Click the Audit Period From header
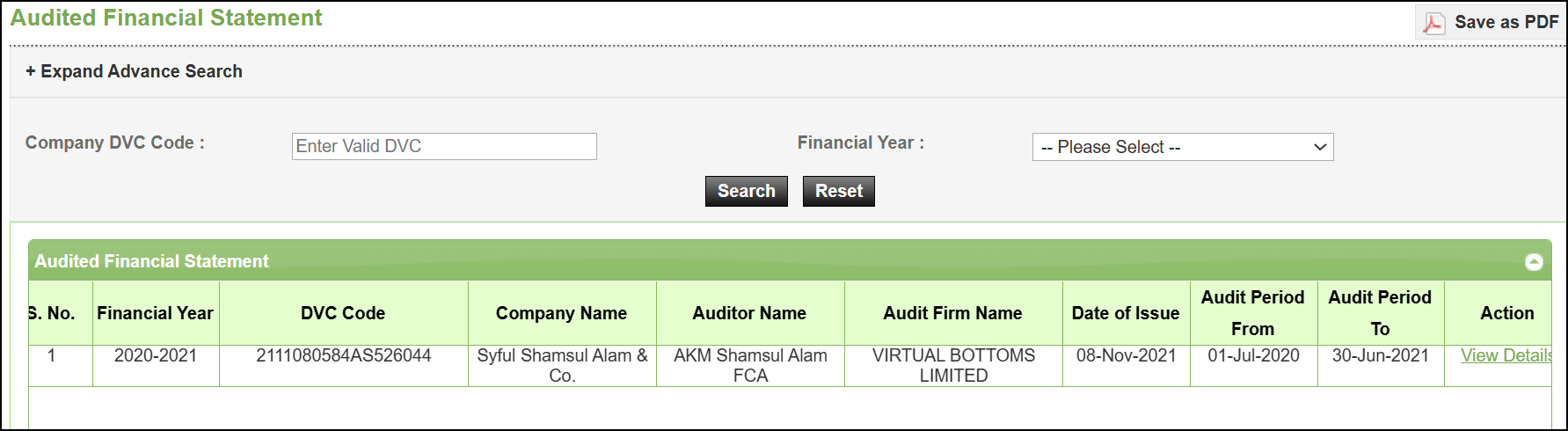 (1253, 313)
